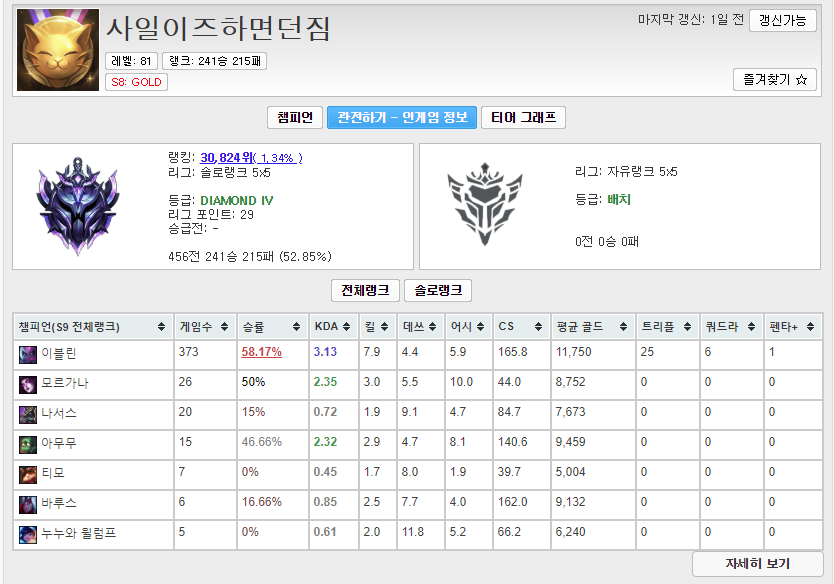Click the 자세히 보기 button
This screenshot has height=584, width=834.
pyautogui.click(x=757, y=564)
